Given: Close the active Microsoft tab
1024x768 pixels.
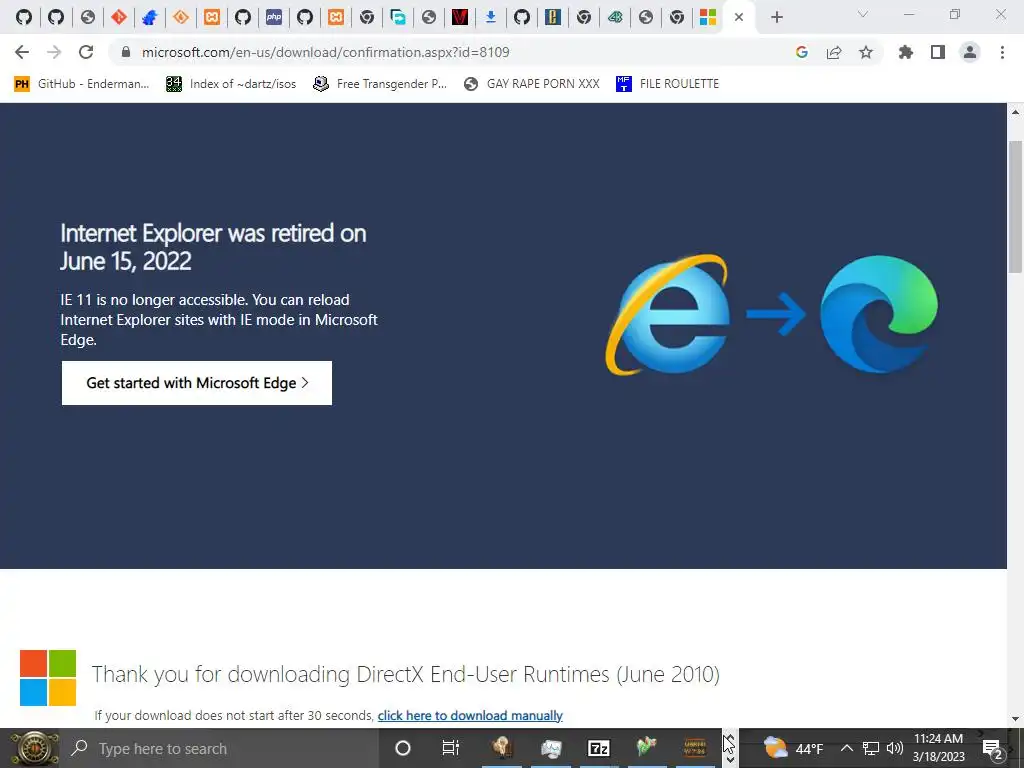Looking at the screenshot, I should pyautogui.click(x=739, y=18).
